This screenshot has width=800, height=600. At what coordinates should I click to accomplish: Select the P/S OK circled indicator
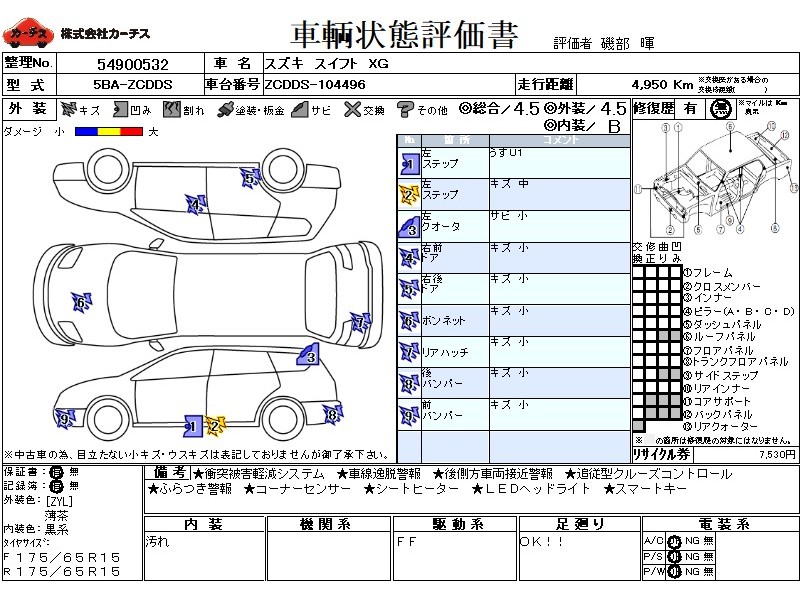coord(674,557)
